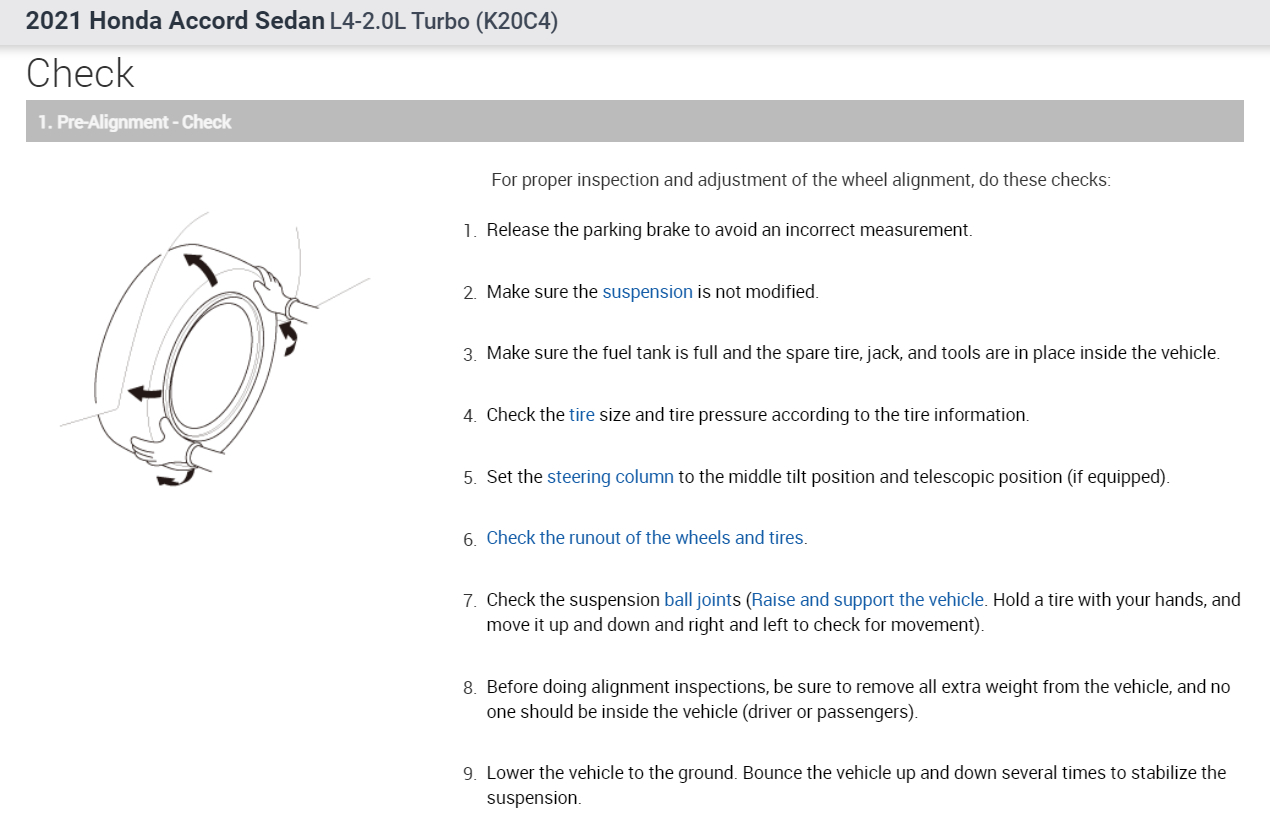The width and height of the screenshot is (1270, 821).
Task: Click the tire and wheel illustration
Action: coord(210,350)
